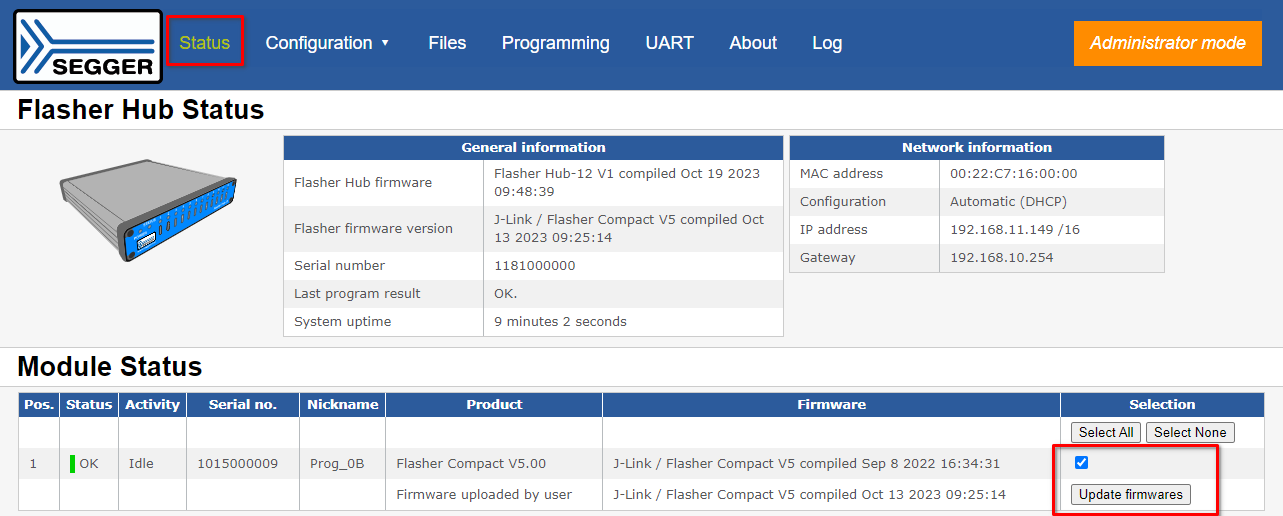Image resolution: width=1283 pixels, height=516 pixels.
Task: Click the Administrator mode button
Action: pos(1167,43)
